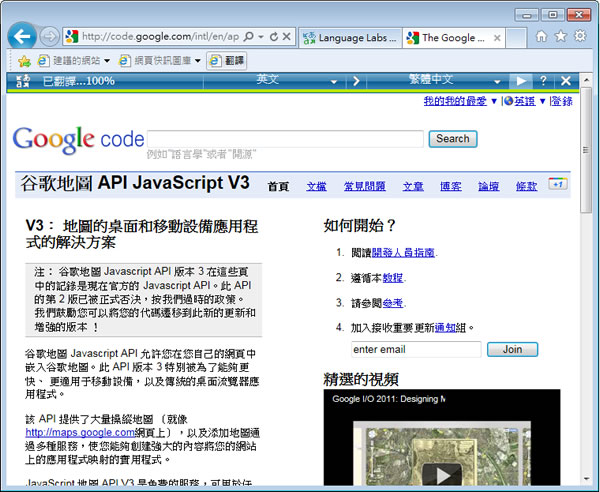Click the vertical scrollbar thumb

[x=585, y=149]
